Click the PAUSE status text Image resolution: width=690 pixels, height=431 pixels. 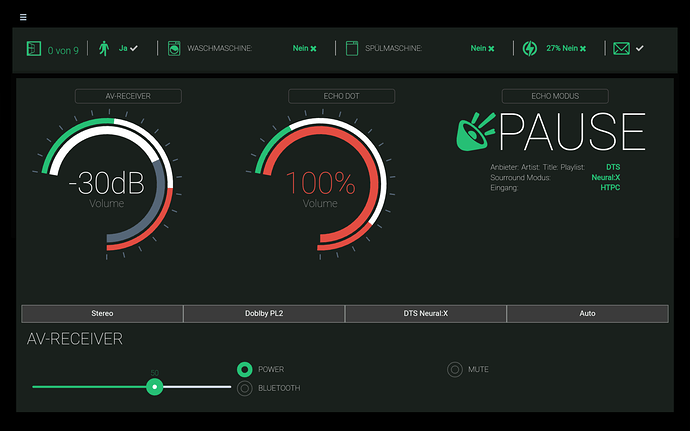pyautogui.click(x=572, y=132)
